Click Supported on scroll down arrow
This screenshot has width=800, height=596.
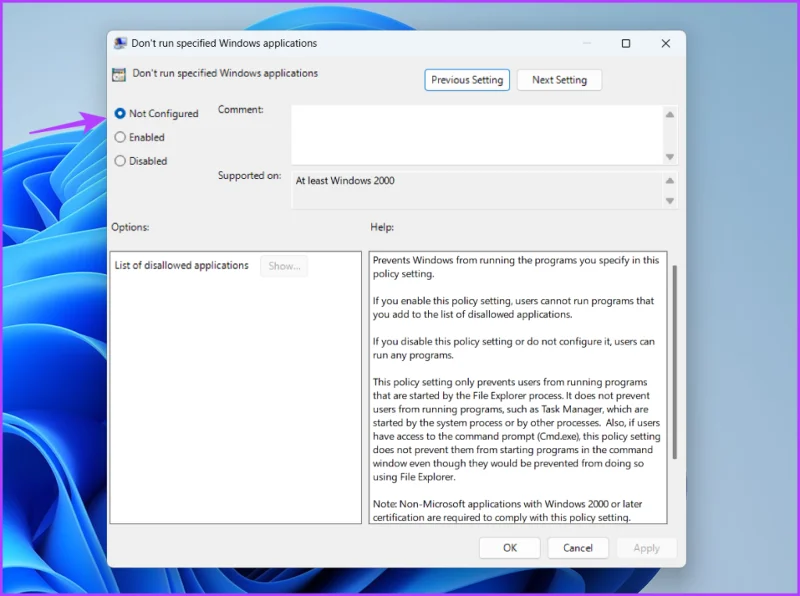[670, 201]
